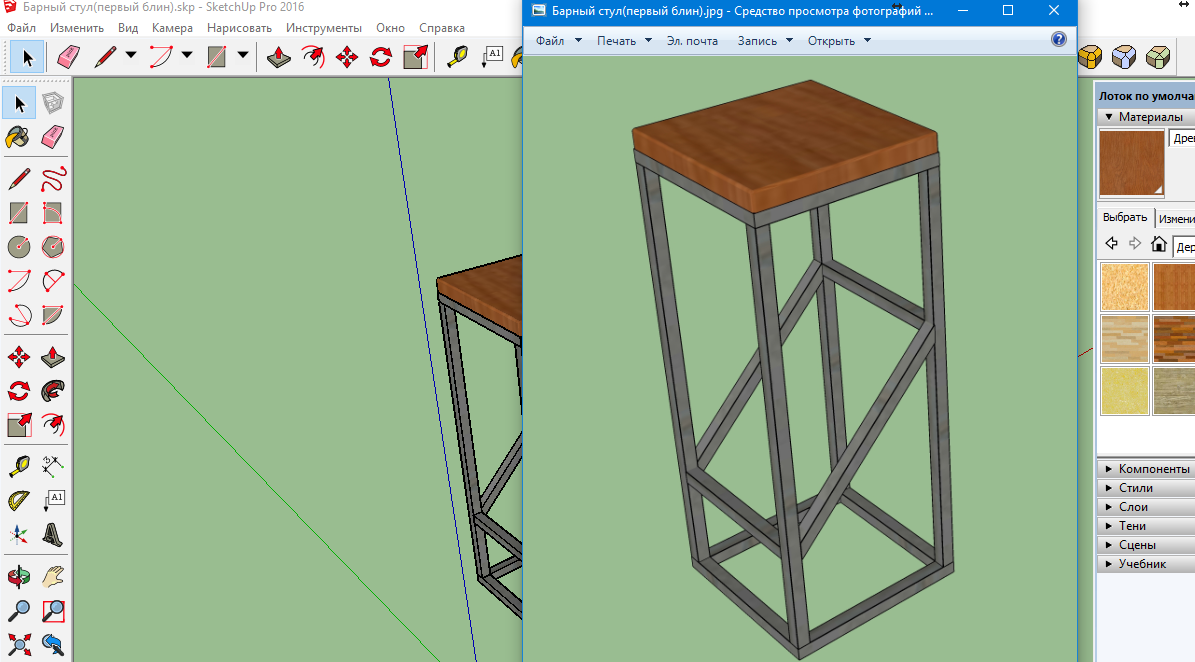Image resolution: width=1195 pixels, height=662 pixels.
Task: Click the photo viewer help button
Action: tap(1059, 40)
